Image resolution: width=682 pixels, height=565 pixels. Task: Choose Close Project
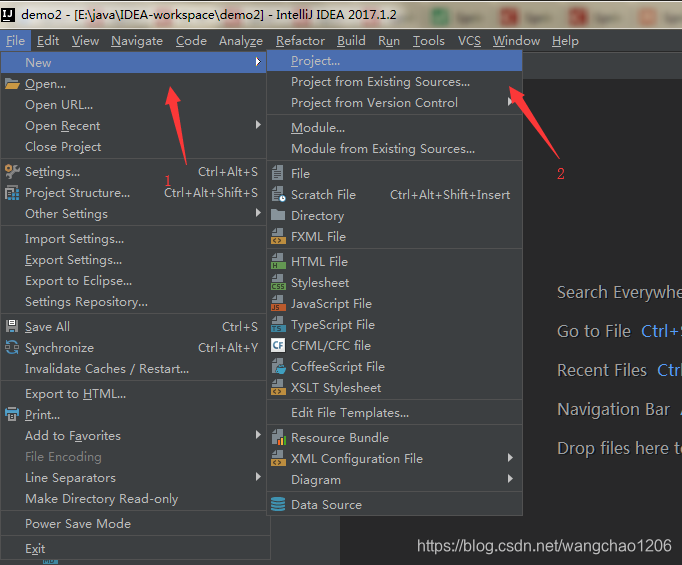click(134, 147)
